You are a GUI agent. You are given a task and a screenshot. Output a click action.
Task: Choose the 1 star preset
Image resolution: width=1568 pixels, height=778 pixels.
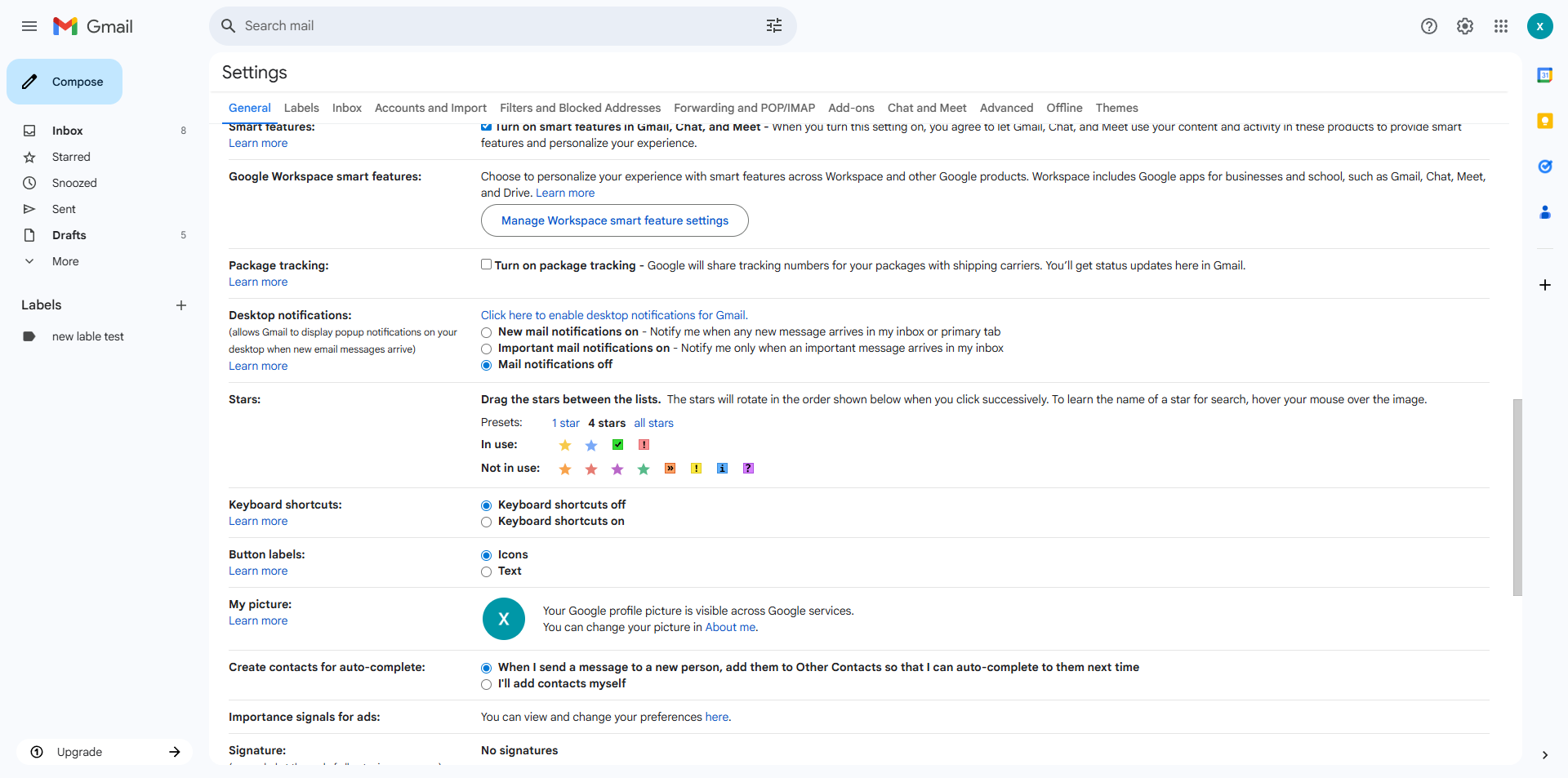click(565, 423)
